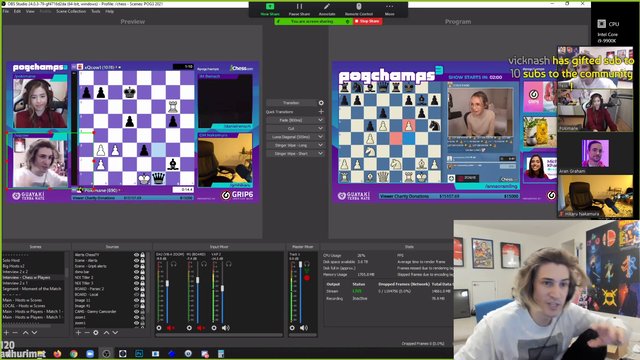Expand the Stinger Wipe - Long dropdown
Screen dimensions: 640x360
320,145
